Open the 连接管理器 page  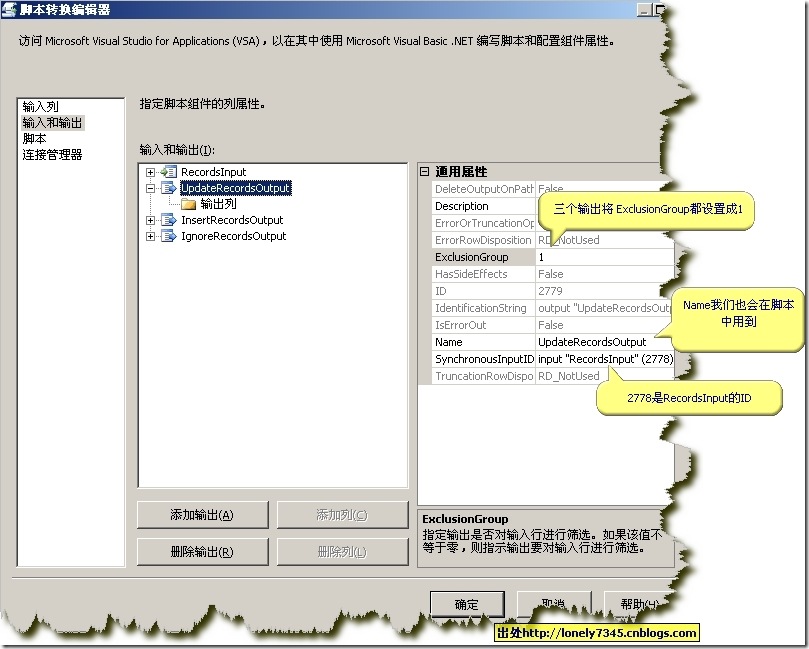click(52, 155)
